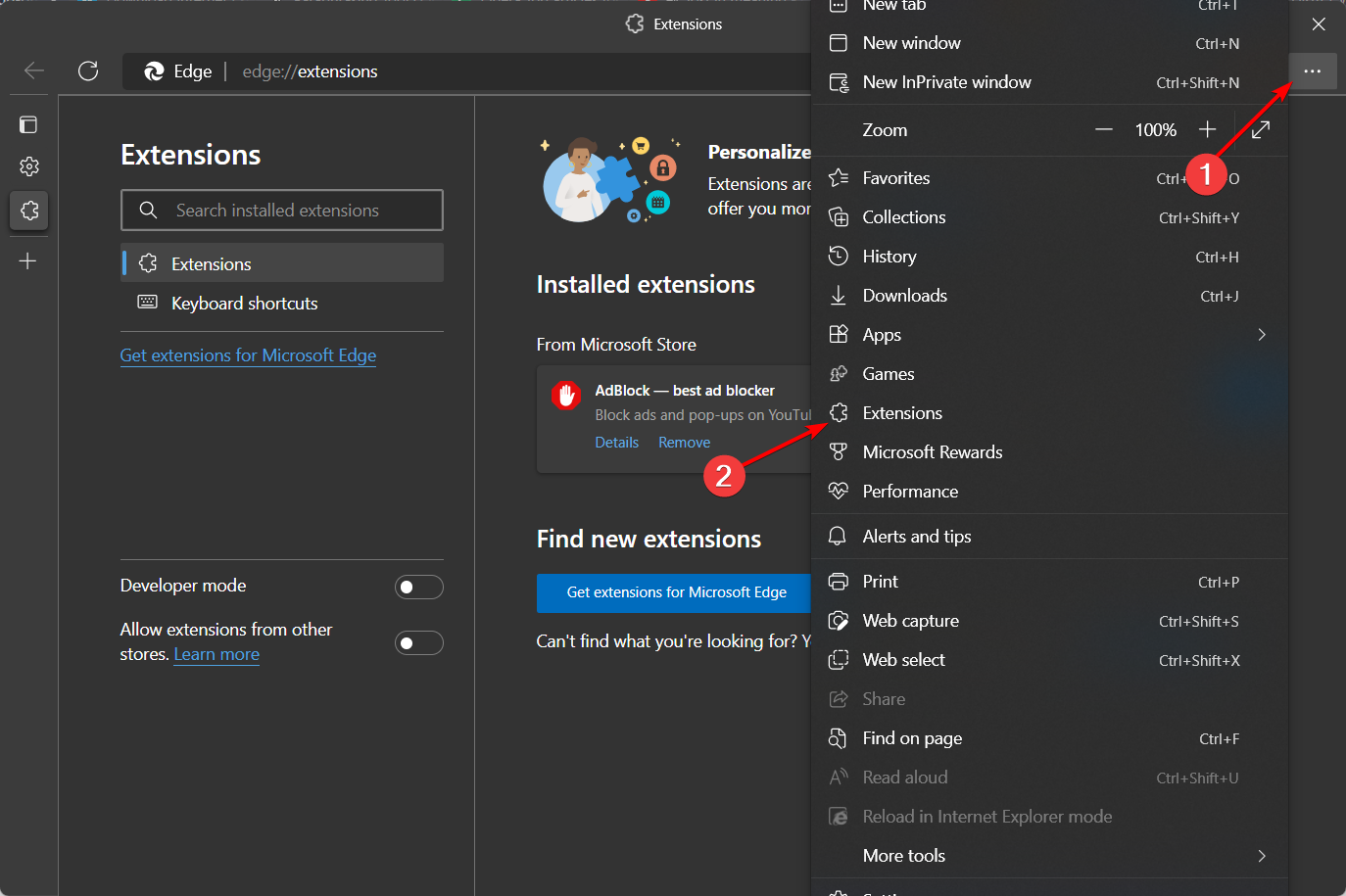Click the page refresh icon
Viewport: 1346px width, 896px height.
pyautogui.click(x=88, y=71)
